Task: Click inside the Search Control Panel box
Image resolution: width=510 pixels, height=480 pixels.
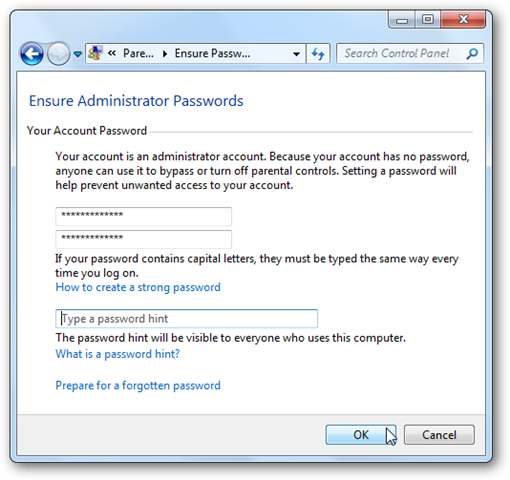Action: pos(401,53)
